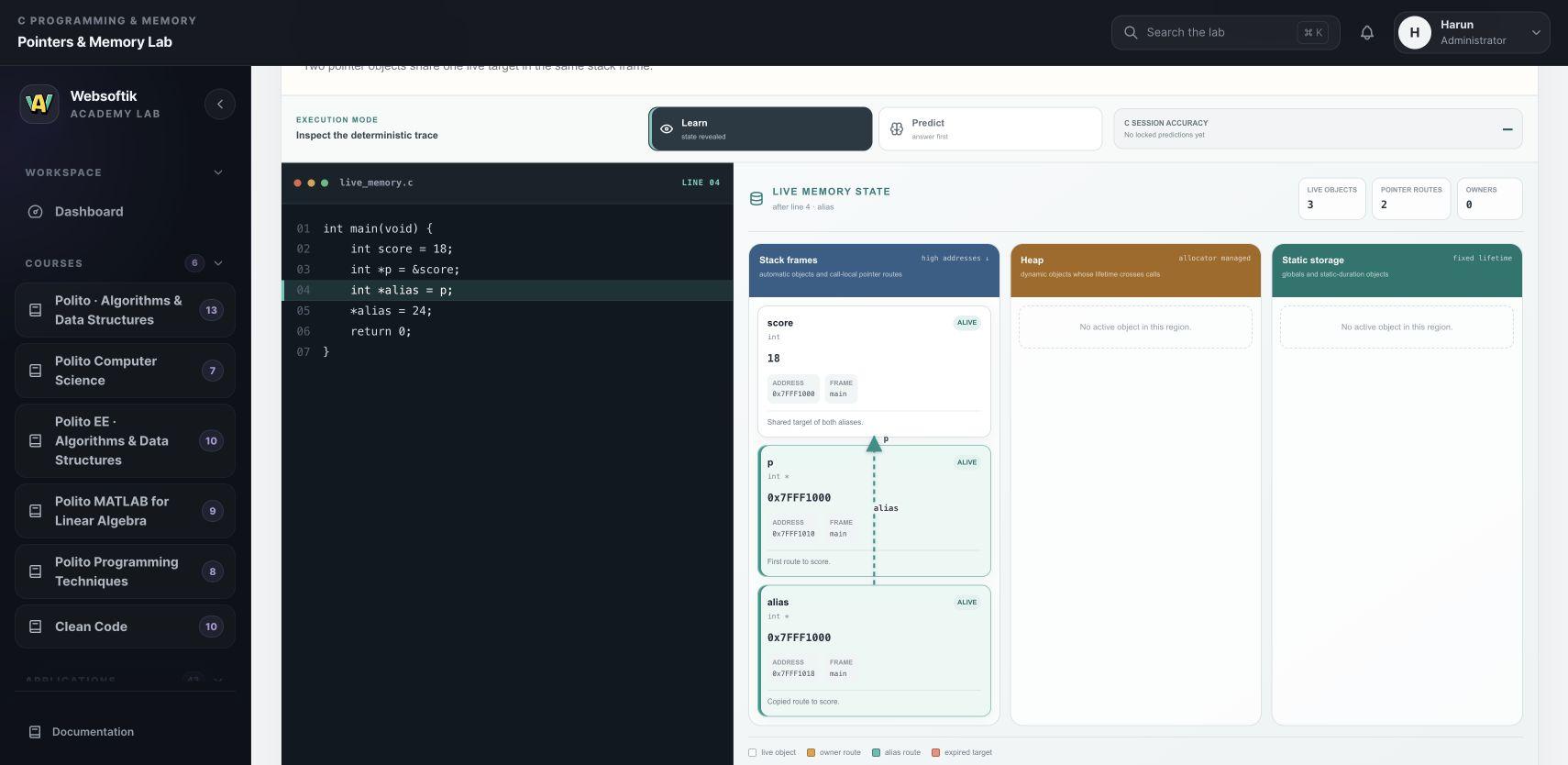Image resolution: width=1568 pixels, height=765 pixels.
Task: Click the Documentation book icon
Action: [35, 732]
